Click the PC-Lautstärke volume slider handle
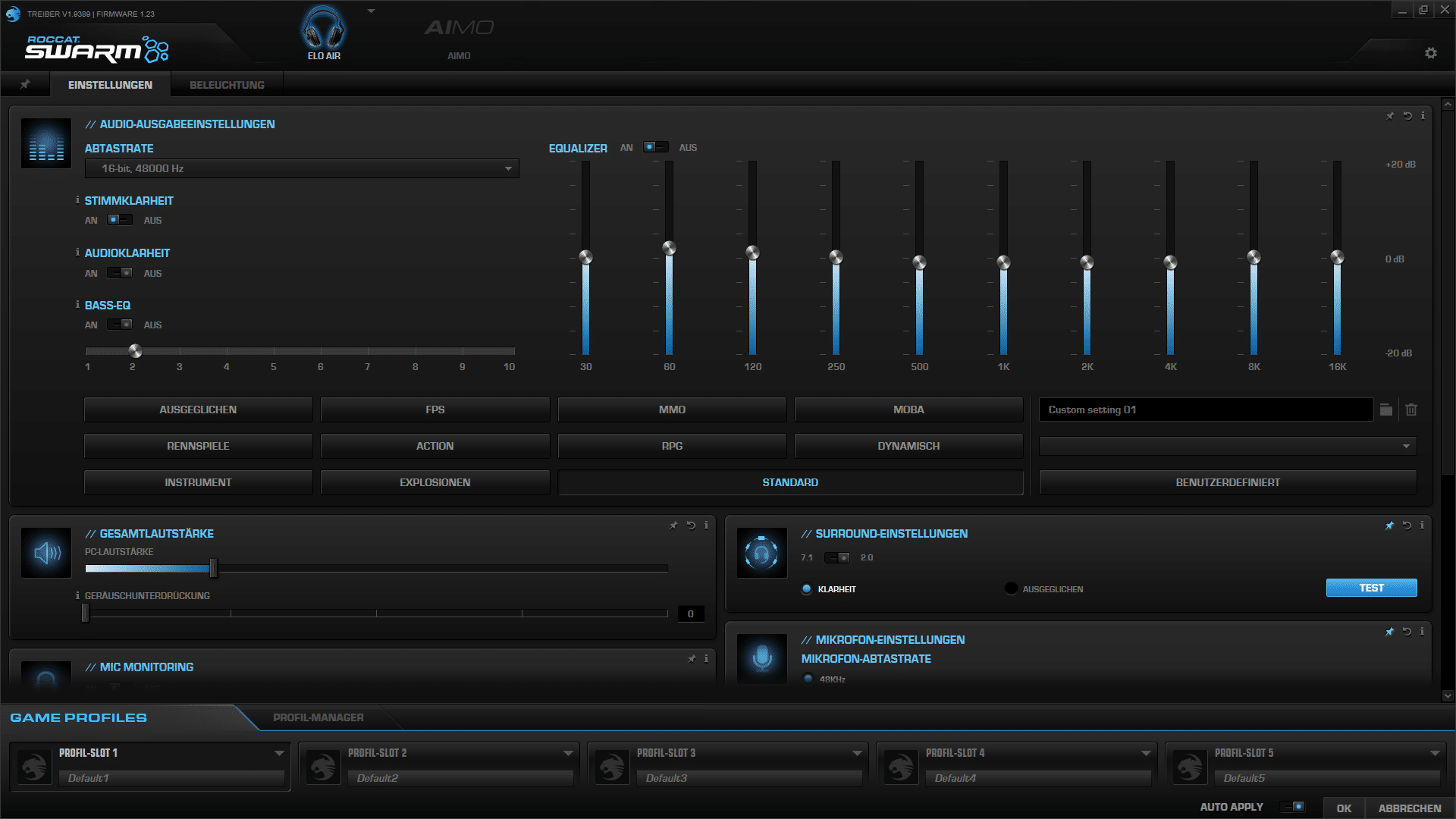Viewport: 1456px width, 819px height. pos(213,568)
